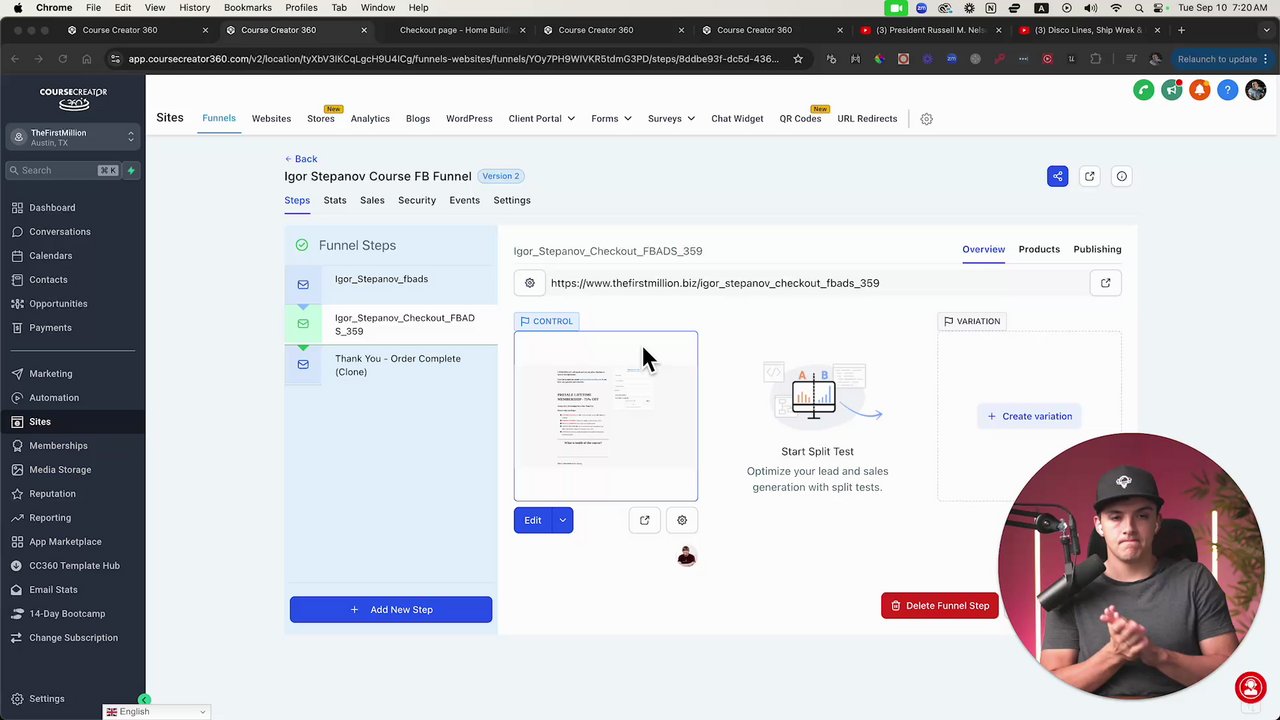Click the red Delete Funnel Step button

click(940, 605)
